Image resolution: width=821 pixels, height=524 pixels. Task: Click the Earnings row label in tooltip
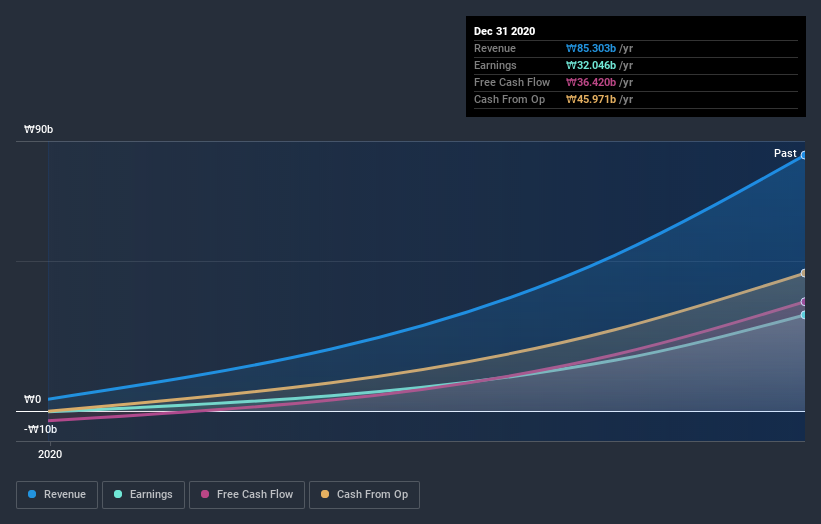click(x=495, y=65)
